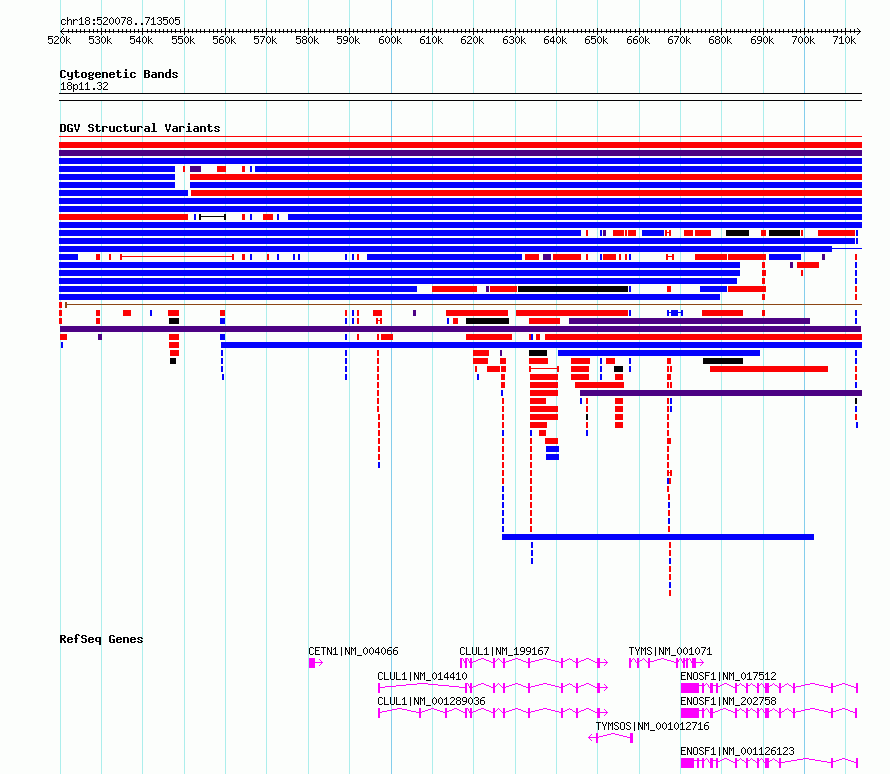890x774 pixels.
Task: Select the RefSeq Genes track title
Action: click(101, 639)
